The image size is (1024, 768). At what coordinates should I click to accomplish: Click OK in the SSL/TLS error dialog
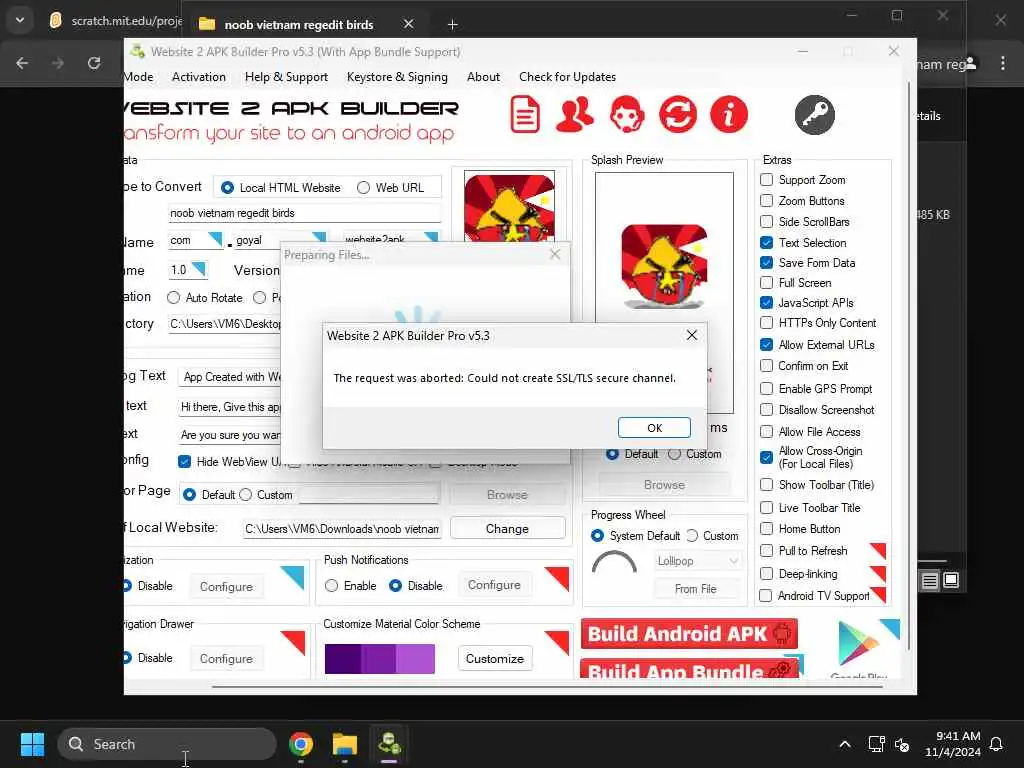(x=654, y=428)
